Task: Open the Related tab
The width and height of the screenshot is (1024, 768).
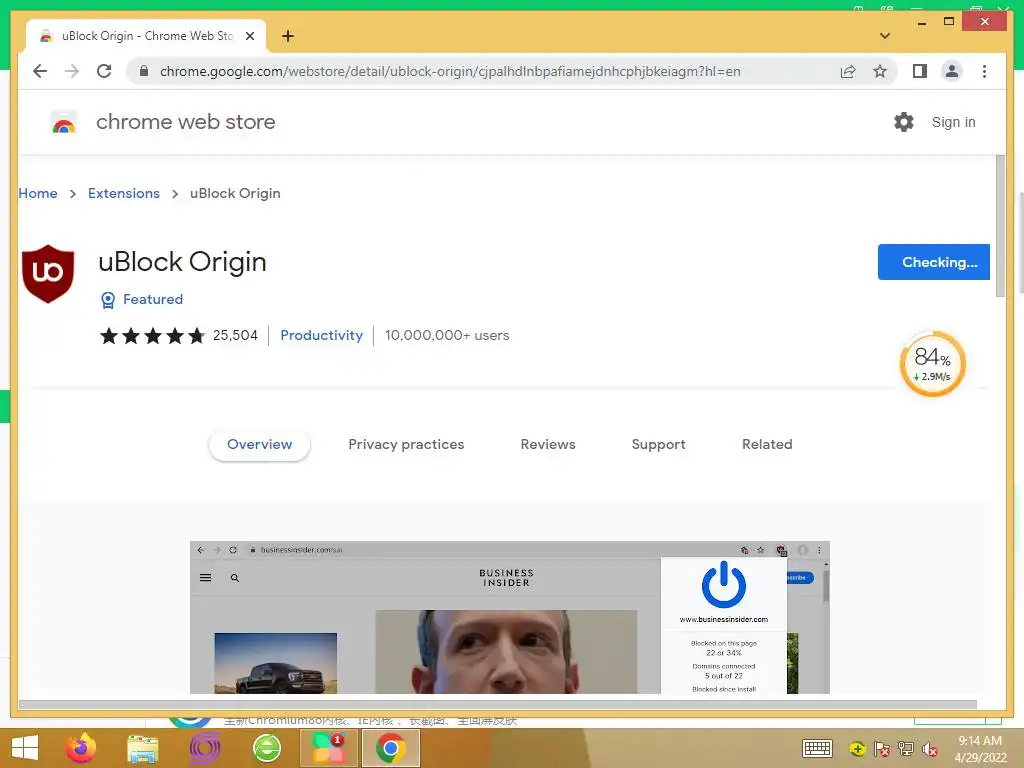Action: [767, 444]
